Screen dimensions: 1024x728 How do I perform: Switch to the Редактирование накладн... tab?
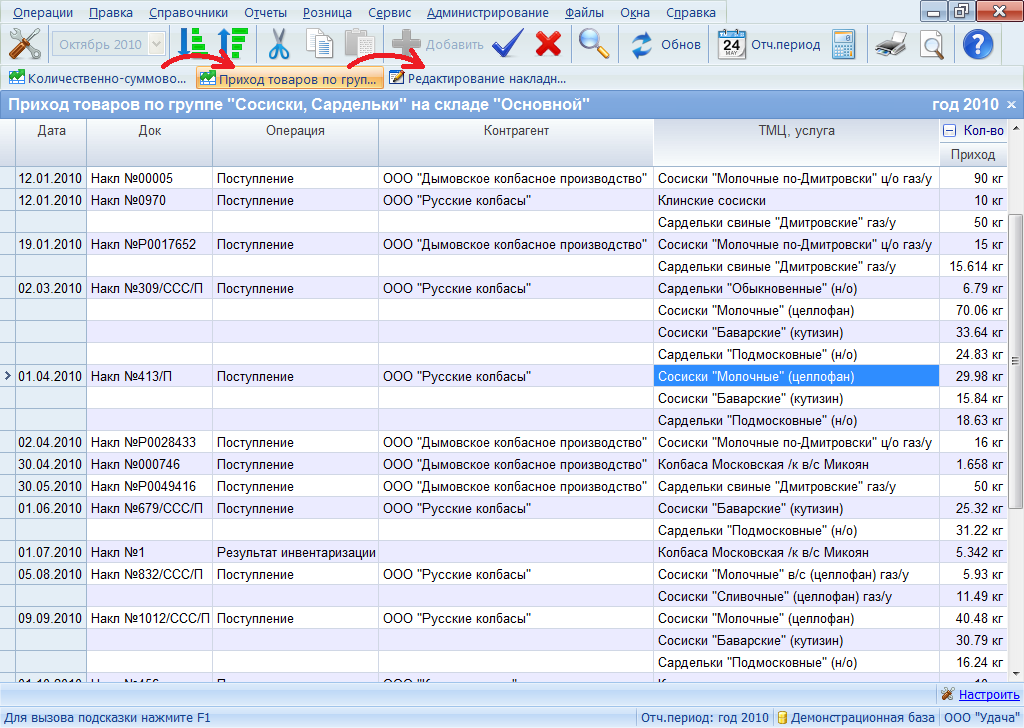[478, 77]
